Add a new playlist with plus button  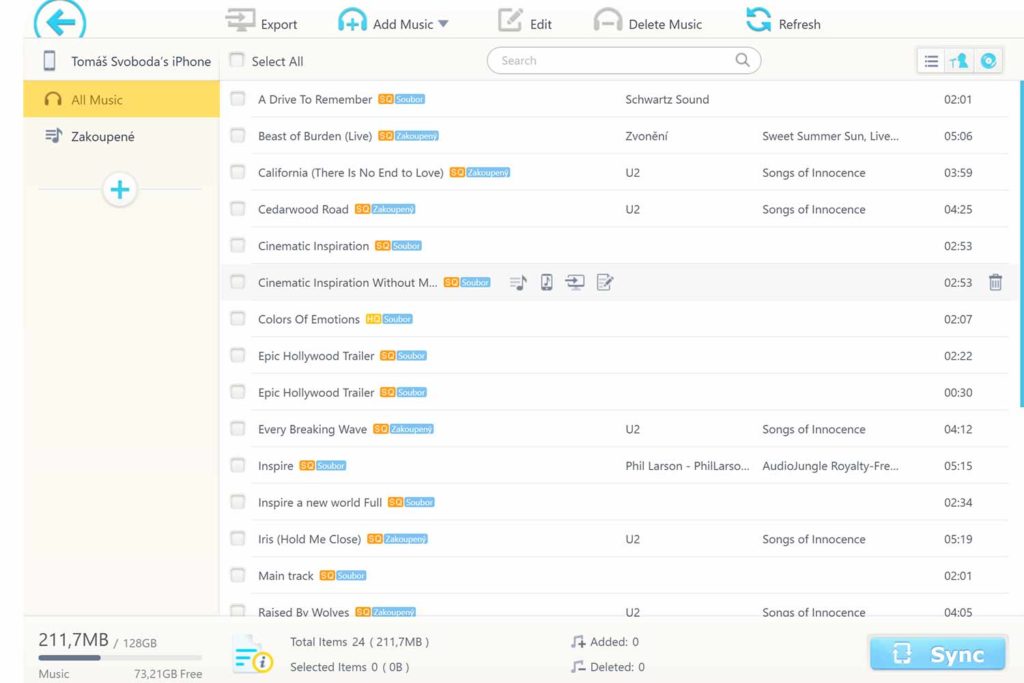click(x=120, y=189)
